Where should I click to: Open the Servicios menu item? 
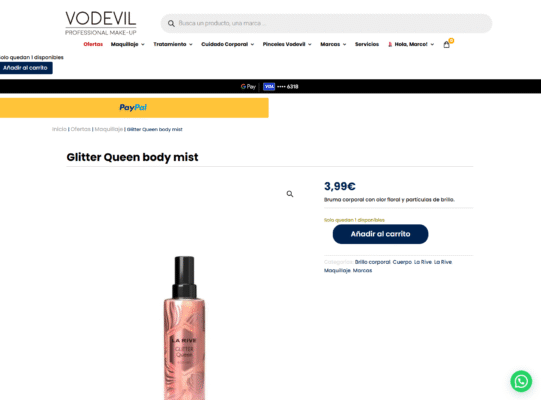(x=367, y=44)
